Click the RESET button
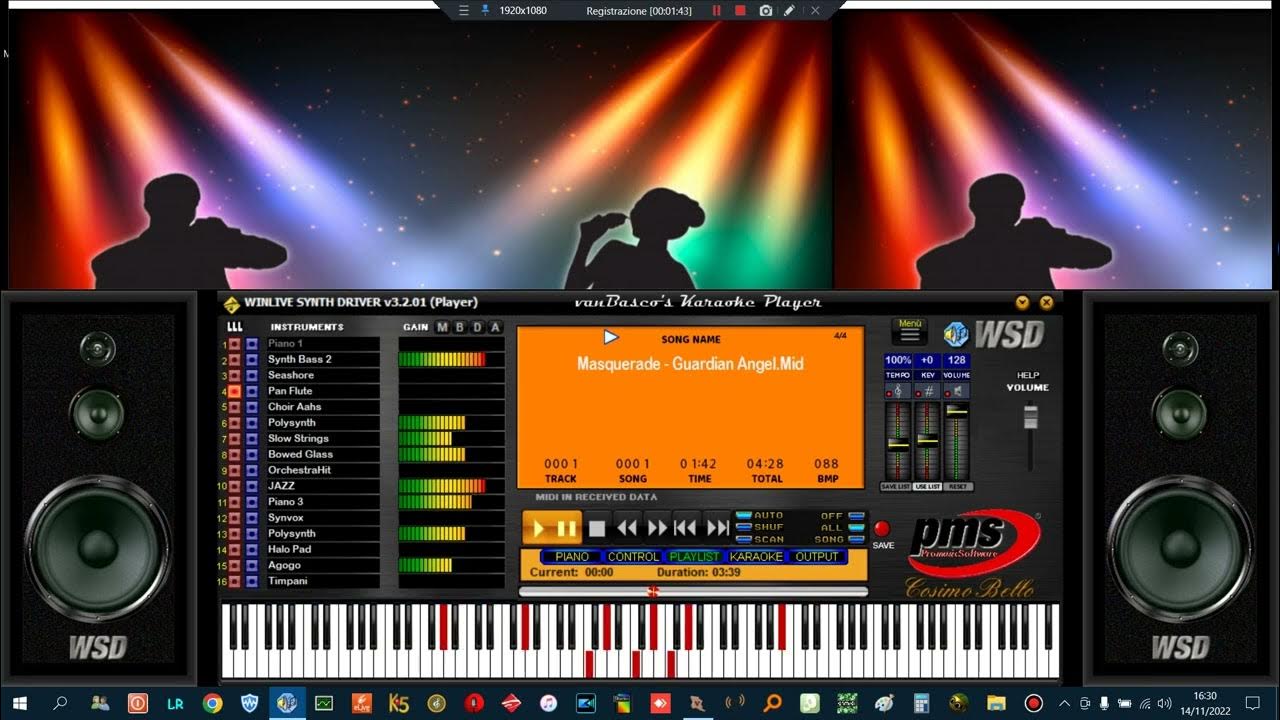The image size is (1280, 720). point(959,487)
